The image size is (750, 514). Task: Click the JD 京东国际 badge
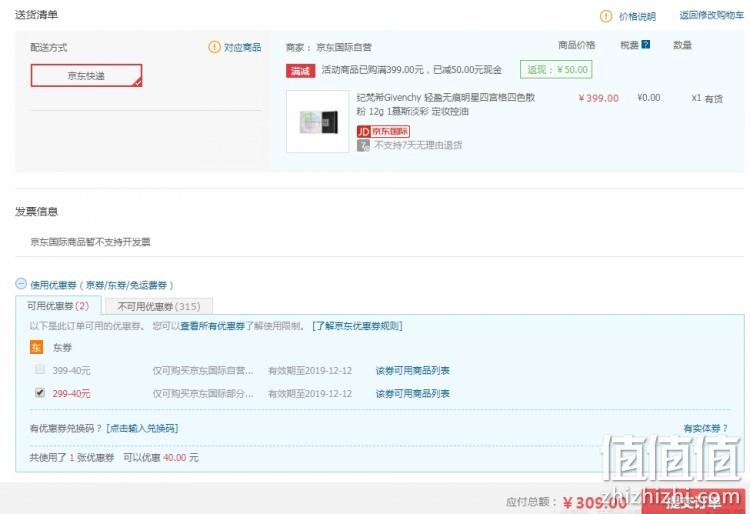tap(383, 131)
